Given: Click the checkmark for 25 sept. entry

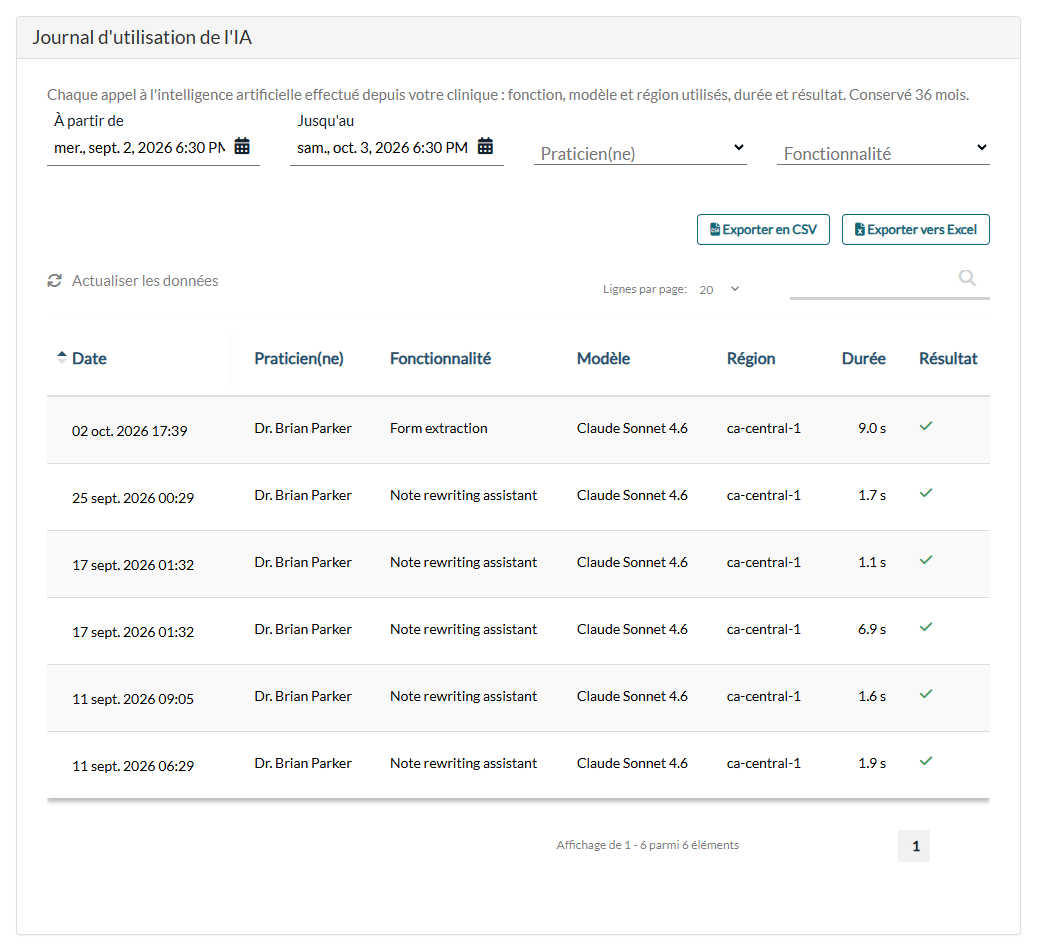Looking at the screenshot, I should click(x=926, y=493).
